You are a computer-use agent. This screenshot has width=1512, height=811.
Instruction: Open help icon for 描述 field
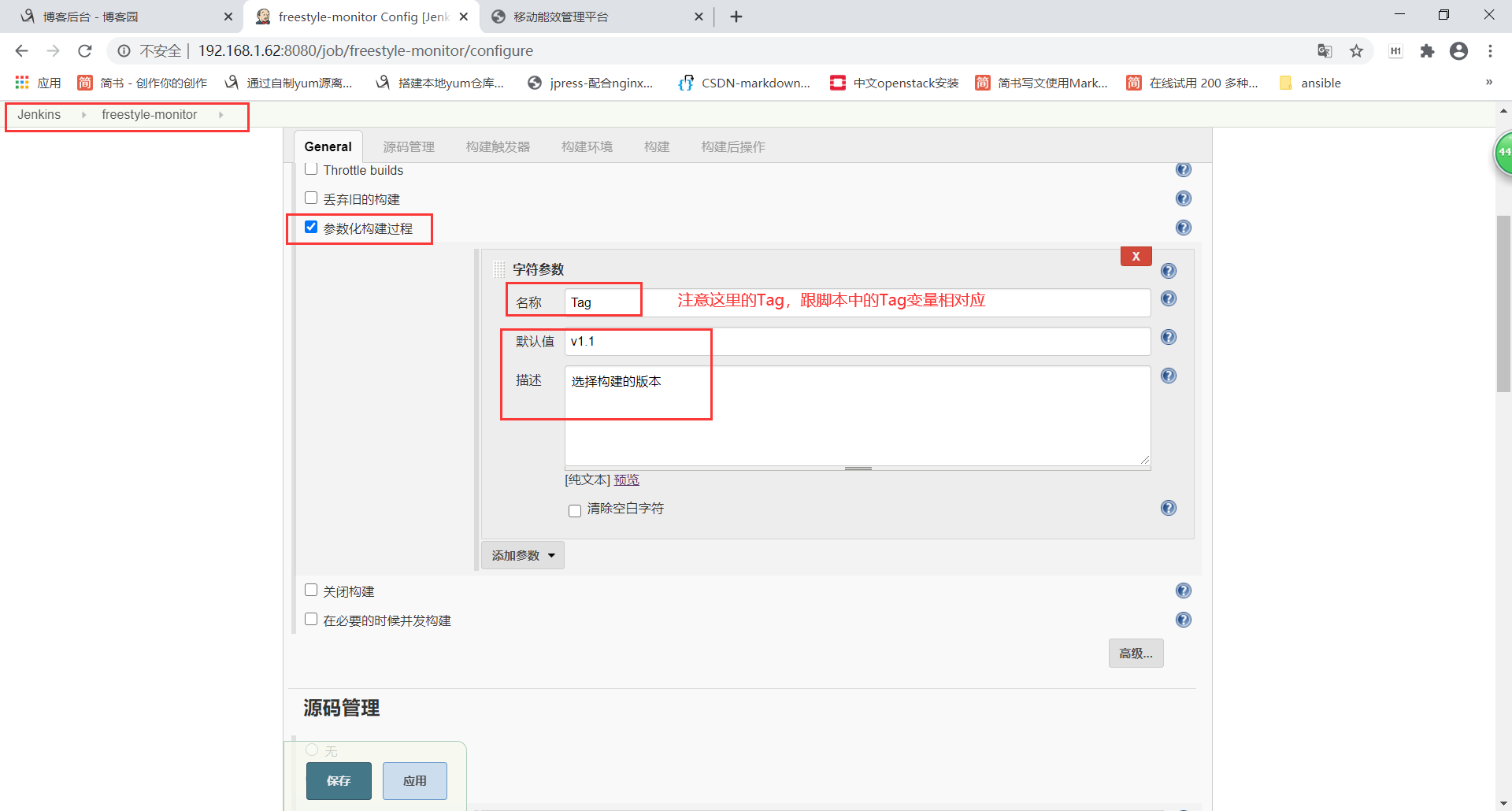[1169, 376]
